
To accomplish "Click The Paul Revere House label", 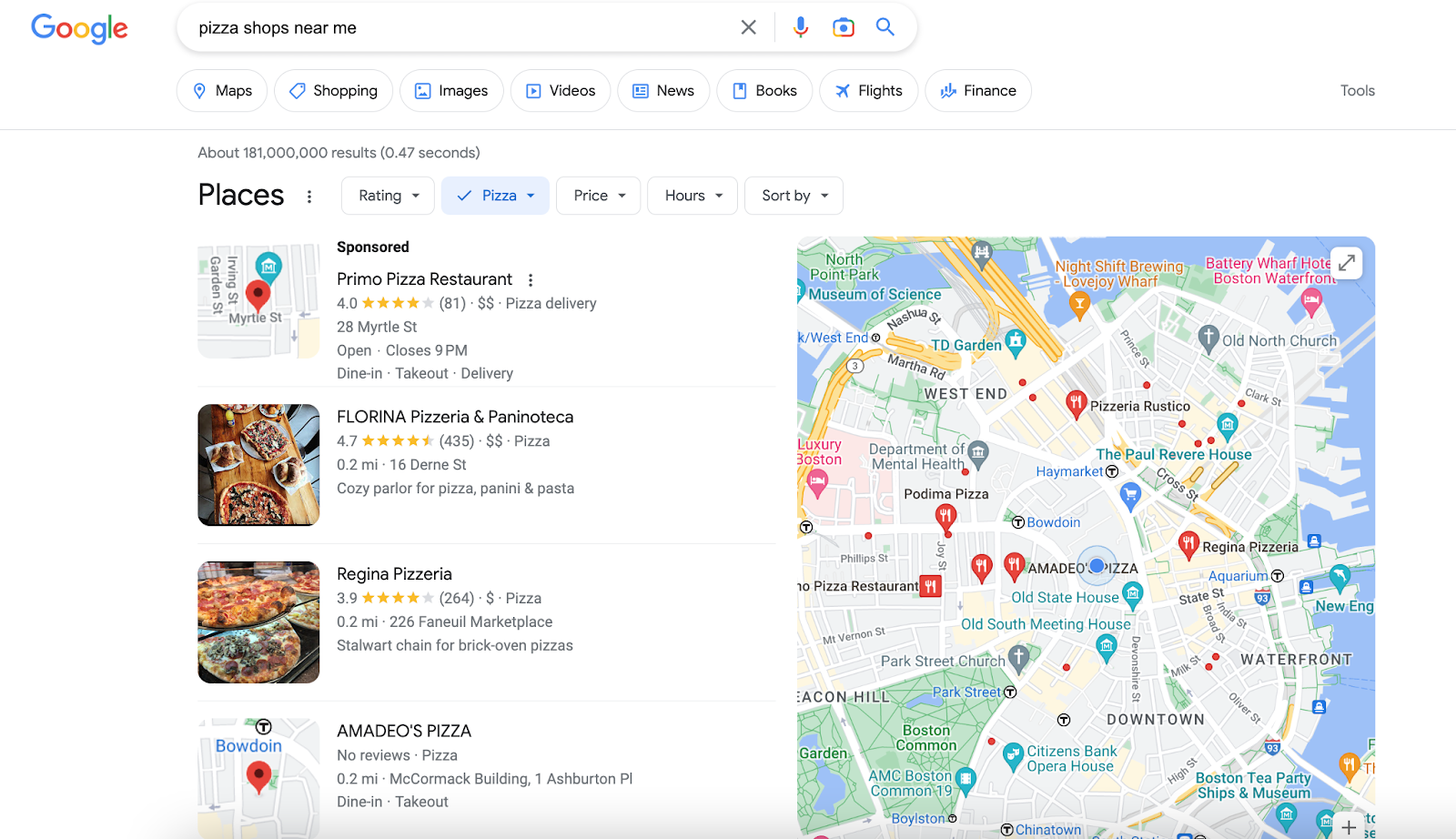I will 1174,454.
